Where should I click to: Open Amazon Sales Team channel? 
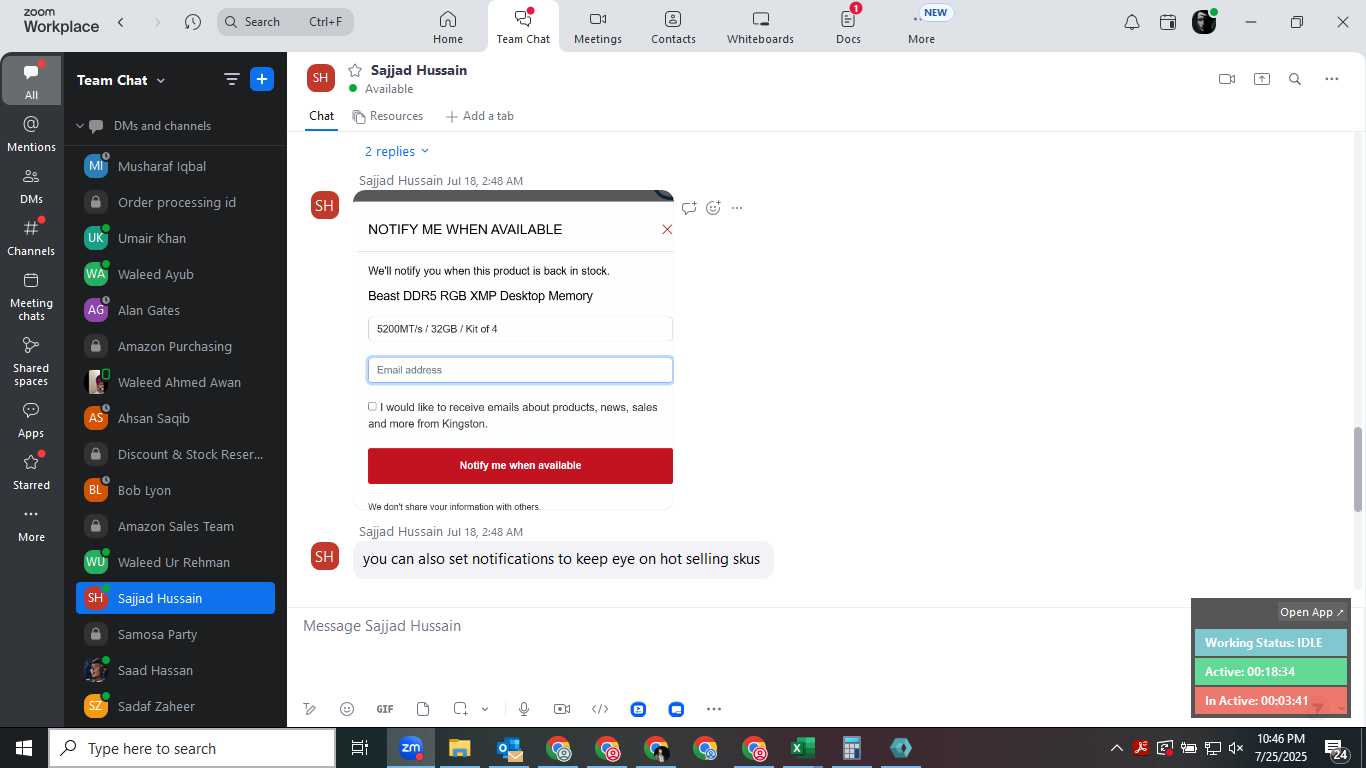tap(175, 526)
